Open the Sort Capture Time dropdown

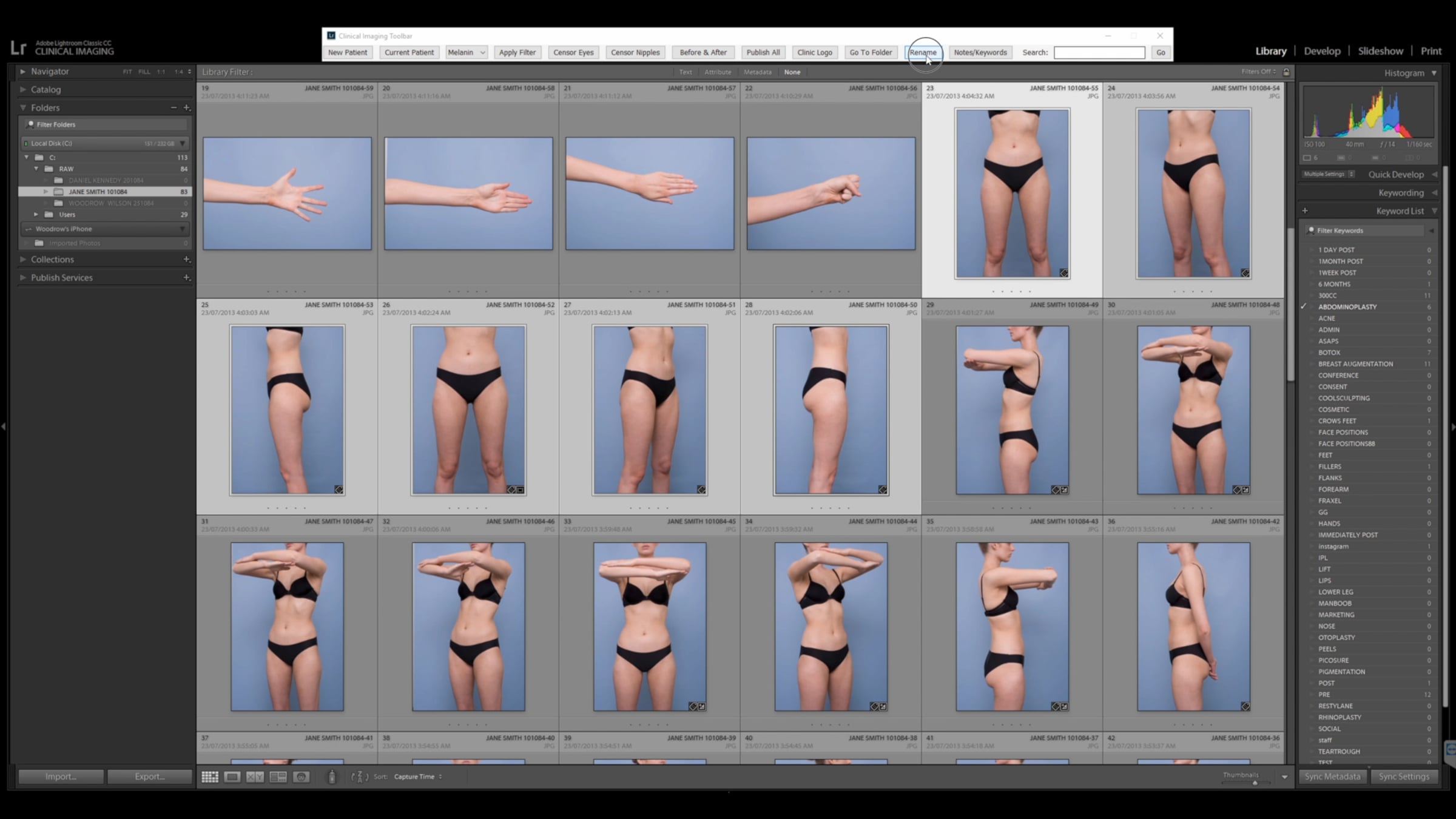click(x=418, y=777)
